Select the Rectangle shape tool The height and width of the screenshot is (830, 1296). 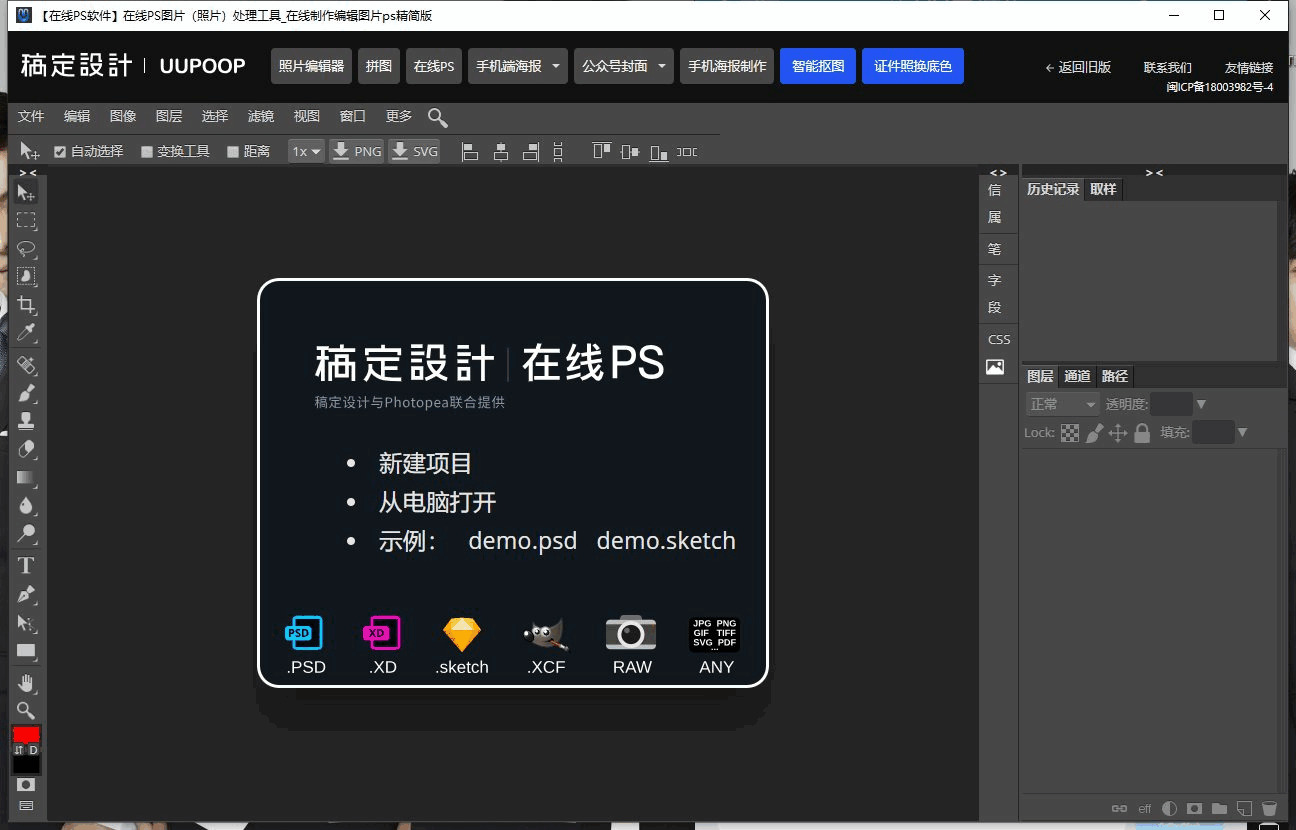26,651
